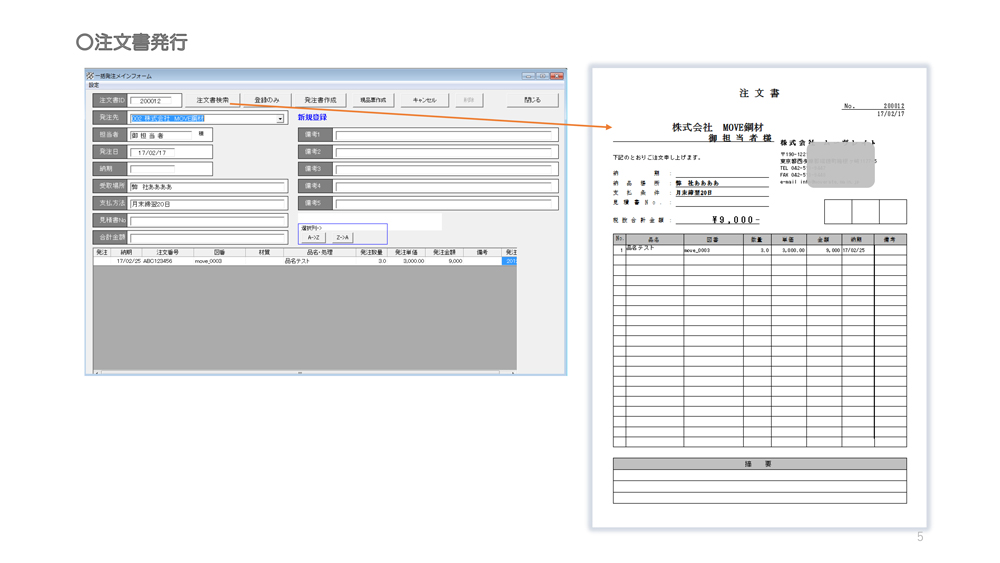The image size is (1000, 563).
Task: Click the 新規登録 status label
Action: pos(312,117)
